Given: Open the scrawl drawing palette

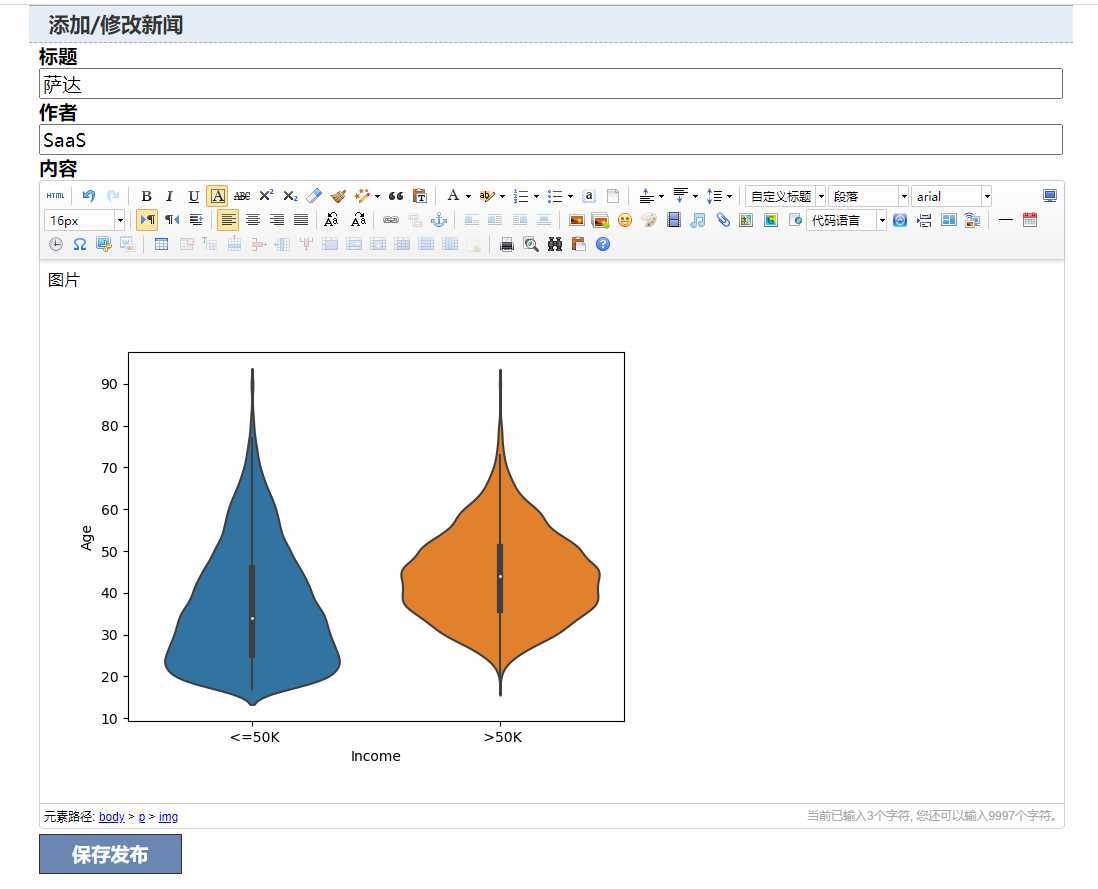Looking at the screenshot, I should tap(649, 220).
